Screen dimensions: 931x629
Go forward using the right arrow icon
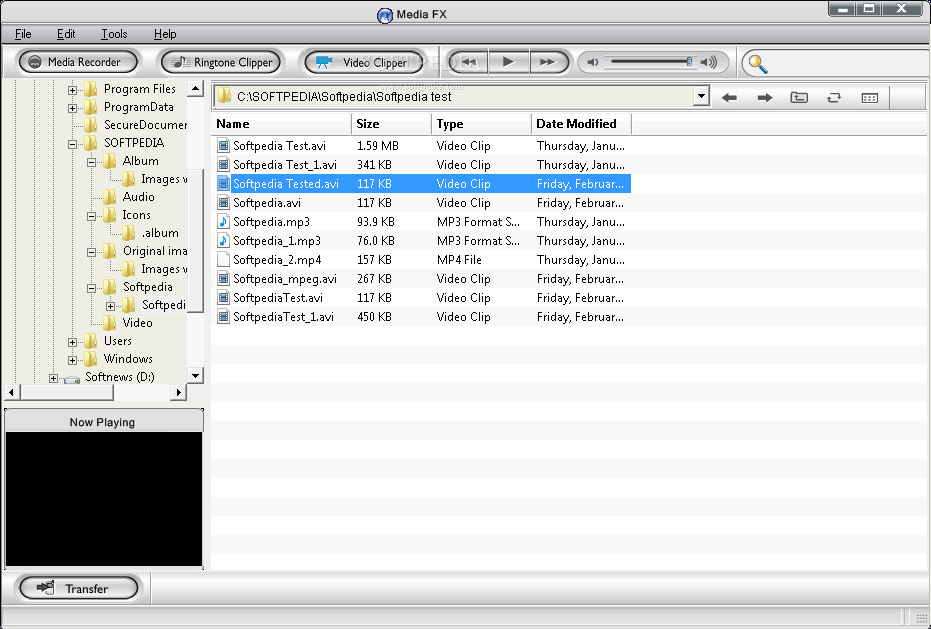point(764,97)
